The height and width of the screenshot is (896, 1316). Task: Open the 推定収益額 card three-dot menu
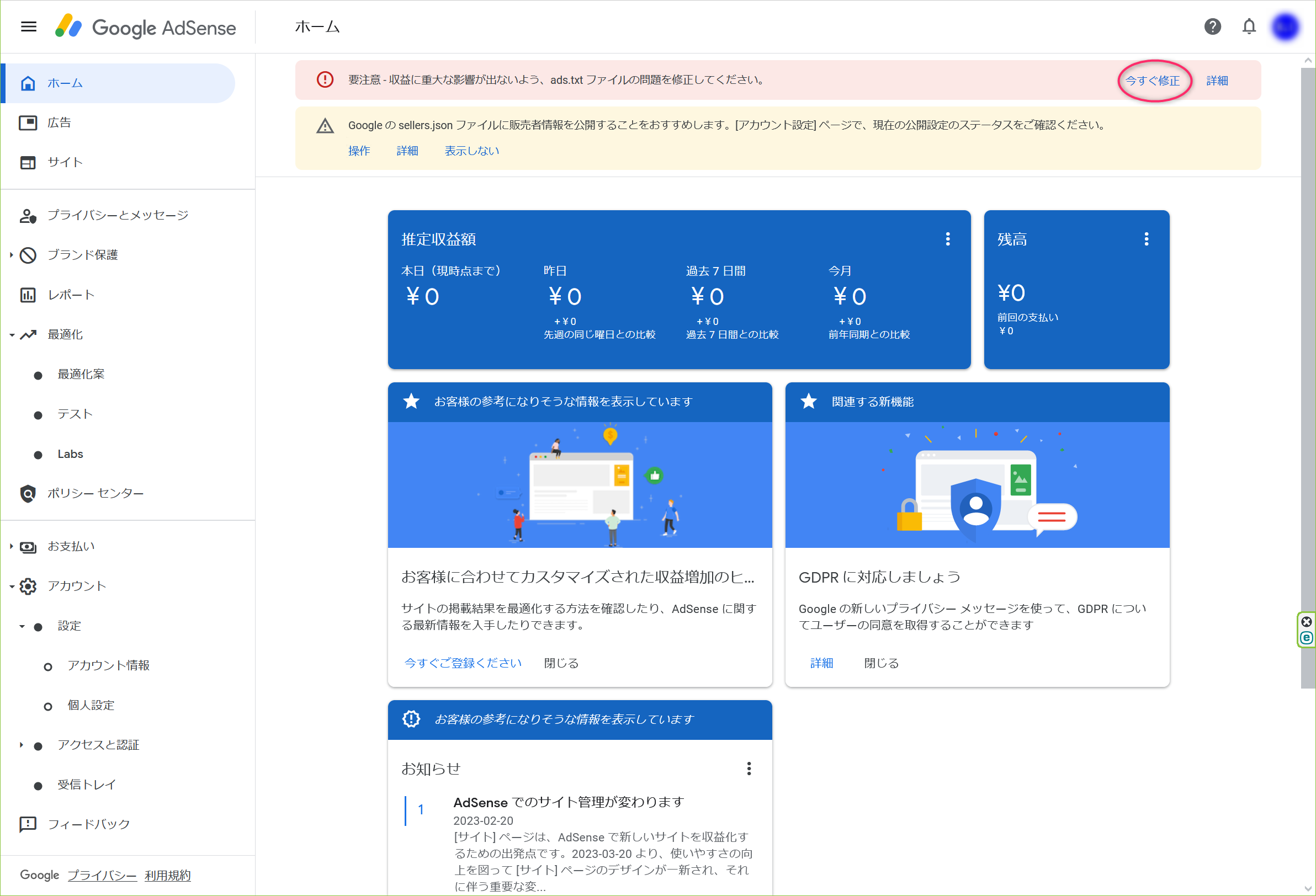click(947, 239)
